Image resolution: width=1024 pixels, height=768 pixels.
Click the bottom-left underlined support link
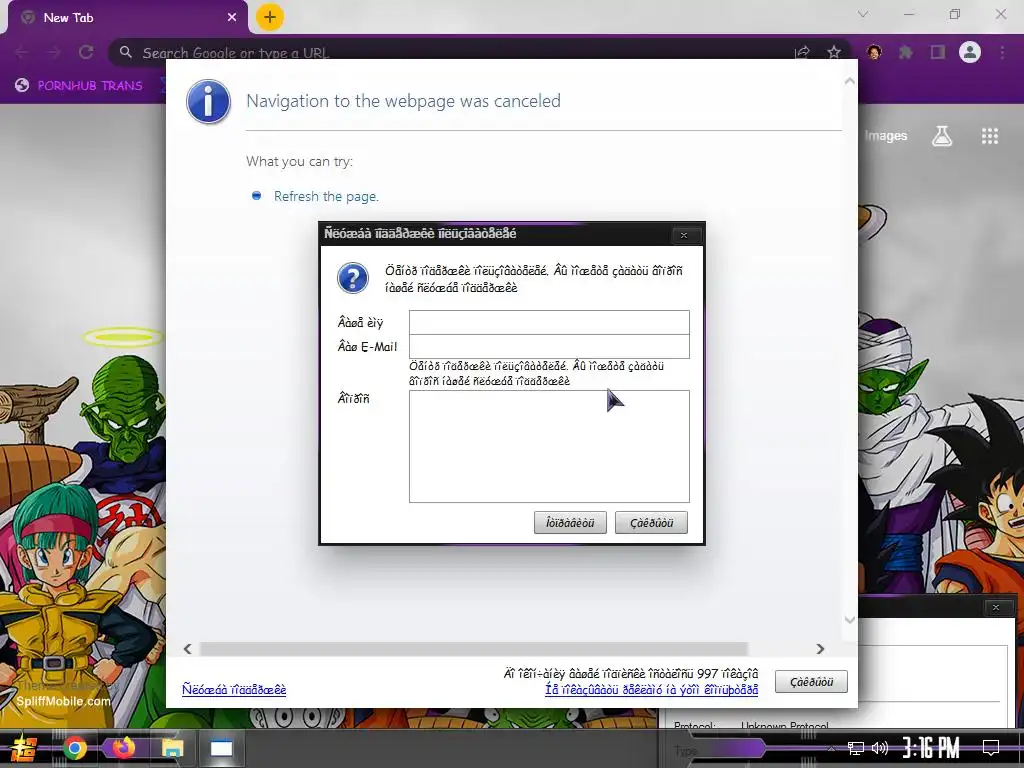[x=234, y=690]
